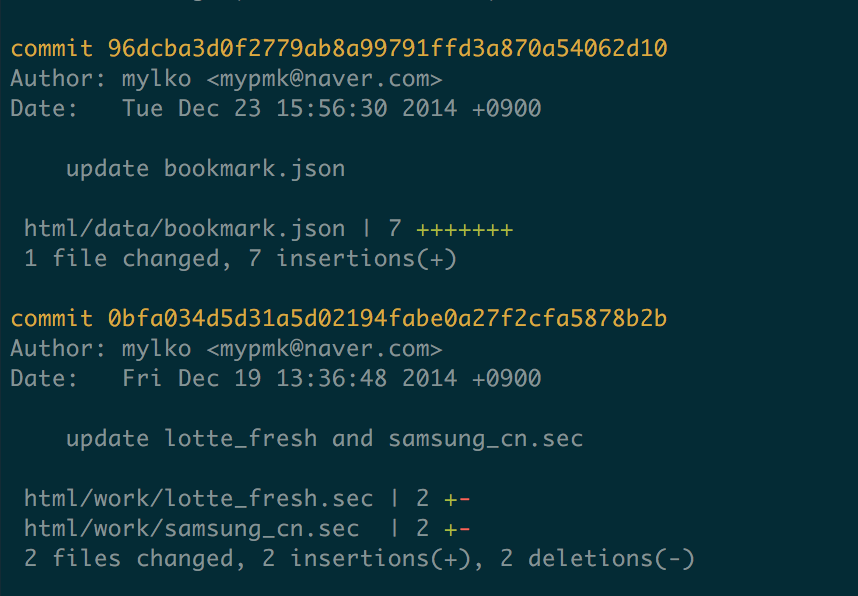This screenshot has height=596, width=858.
Task: Click the commit hash starting with 0bfa034d
Action: click(388, 318)
